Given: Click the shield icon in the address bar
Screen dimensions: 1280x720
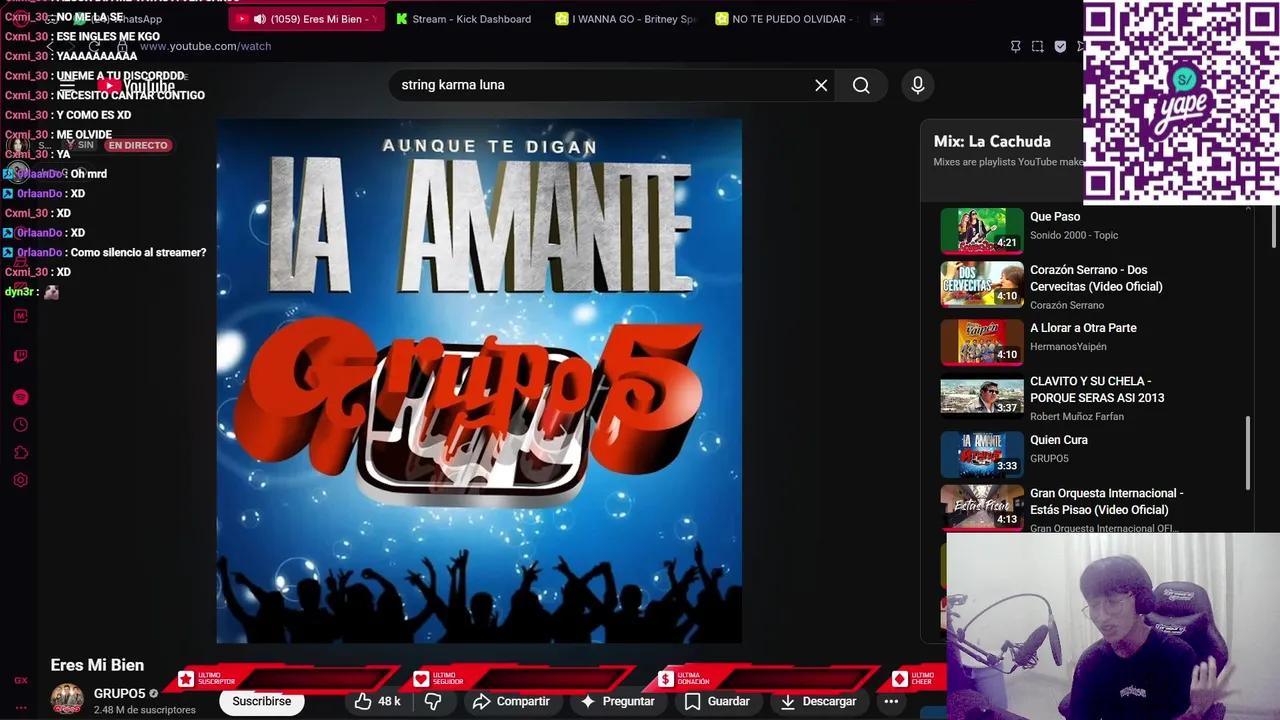Looking at the screenshot, I should tap(1060, 46).
